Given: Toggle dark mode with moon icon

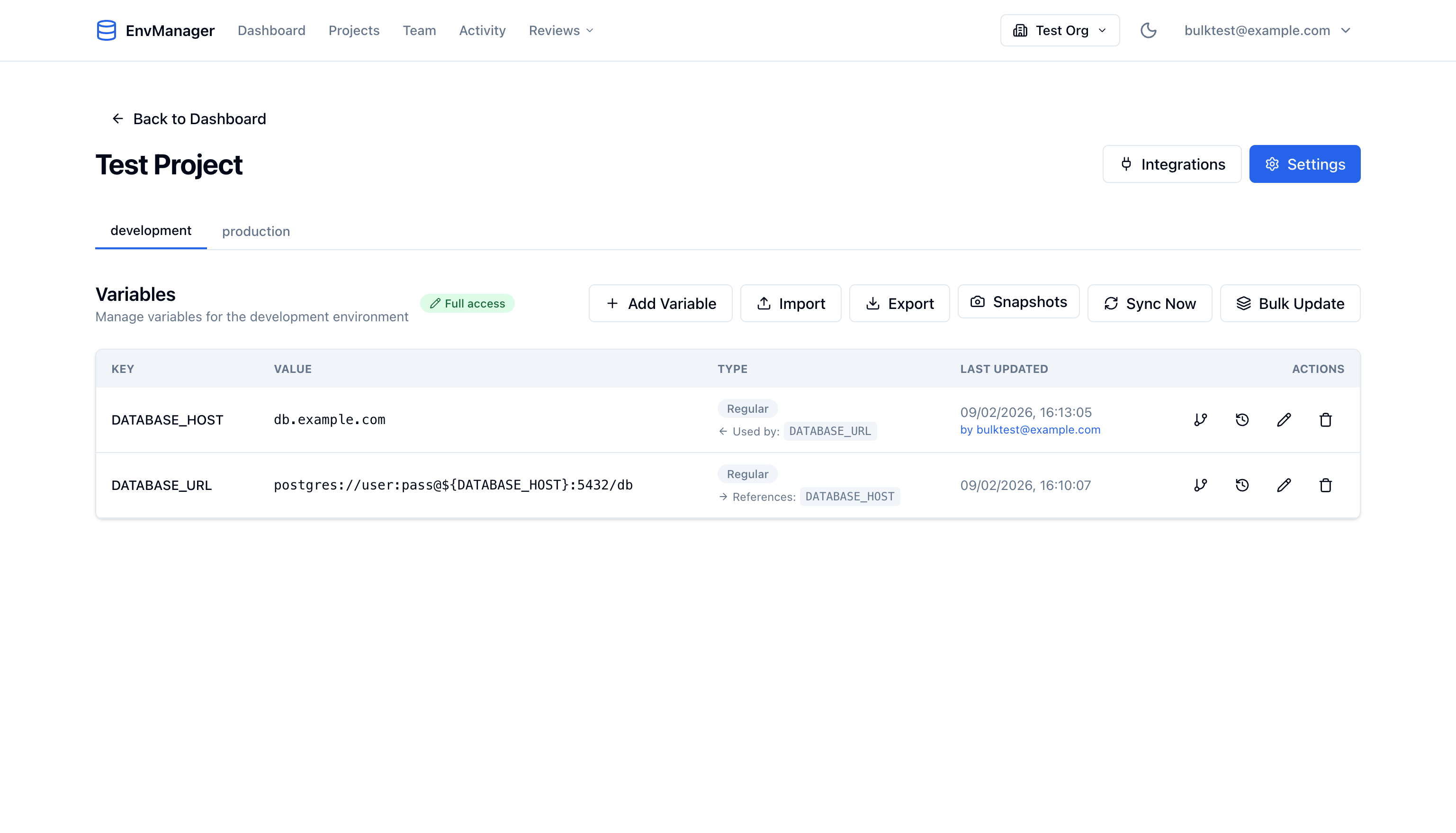Looking at the screenshot, I should (x=1148, y=30).
